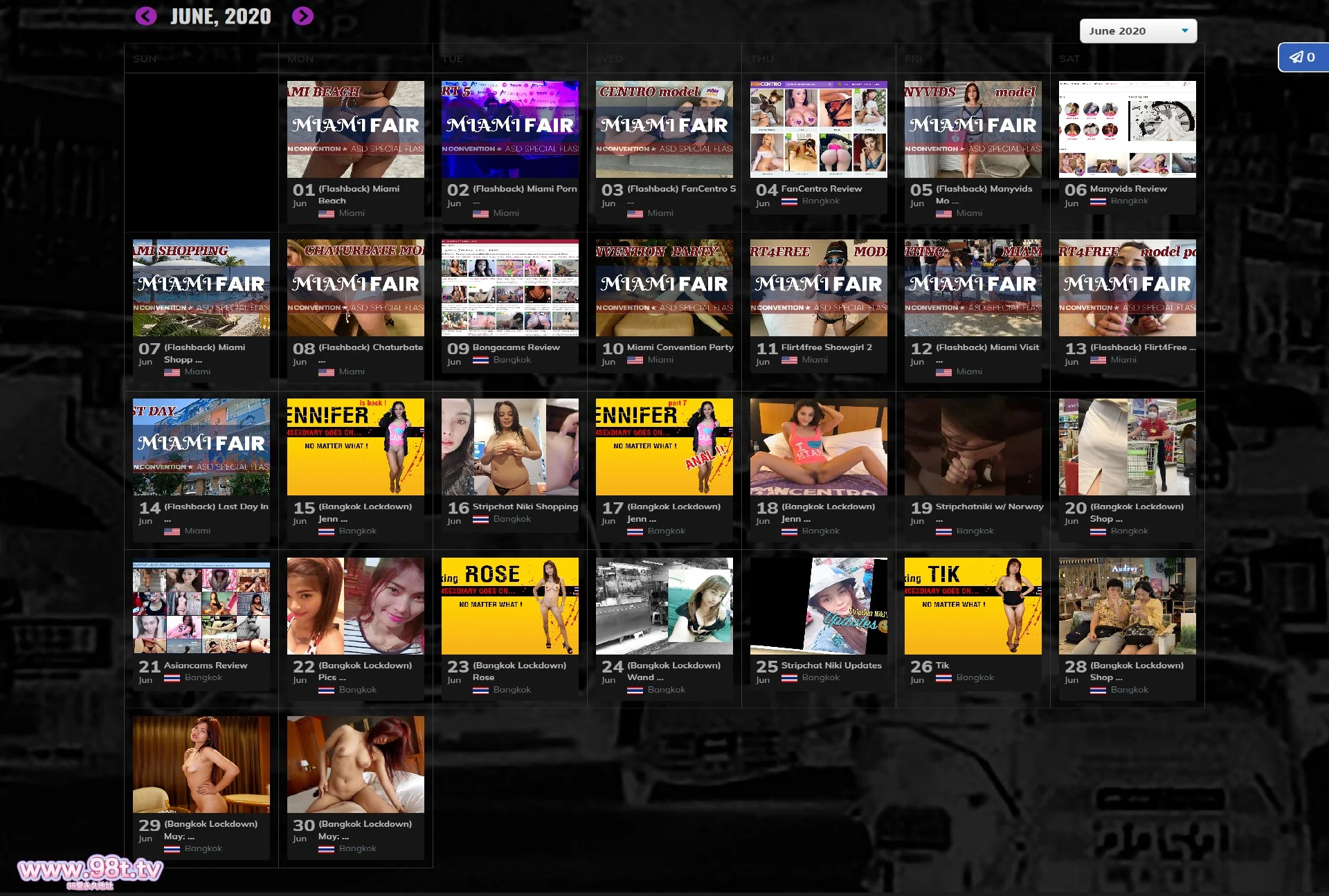
Task: Open the June 20 calendar thumbnail
Action: 1127,447
